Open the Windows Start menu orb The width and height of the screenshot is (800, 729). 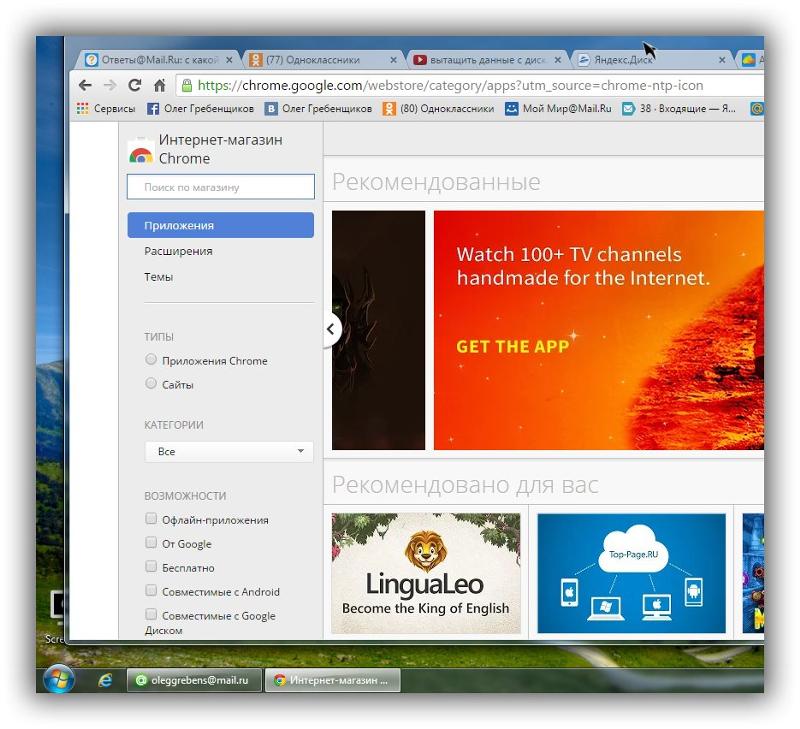tap(59, 679)
